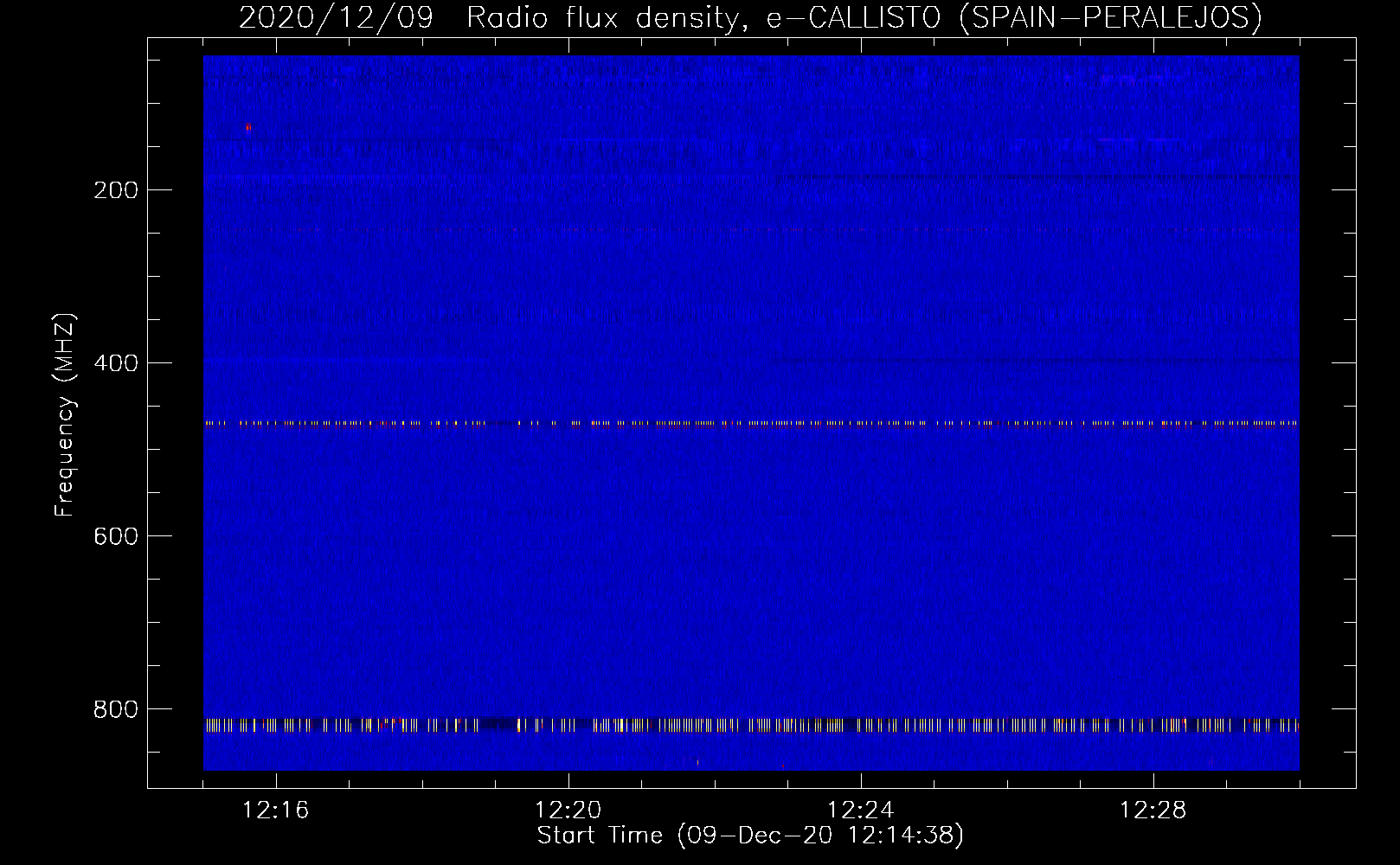Click the plot title 'Radio flux density, e-CALLISTO (SPAIN-PERALEJOS)'
This screenshot has width=1400, height=865.
point(864,18)
